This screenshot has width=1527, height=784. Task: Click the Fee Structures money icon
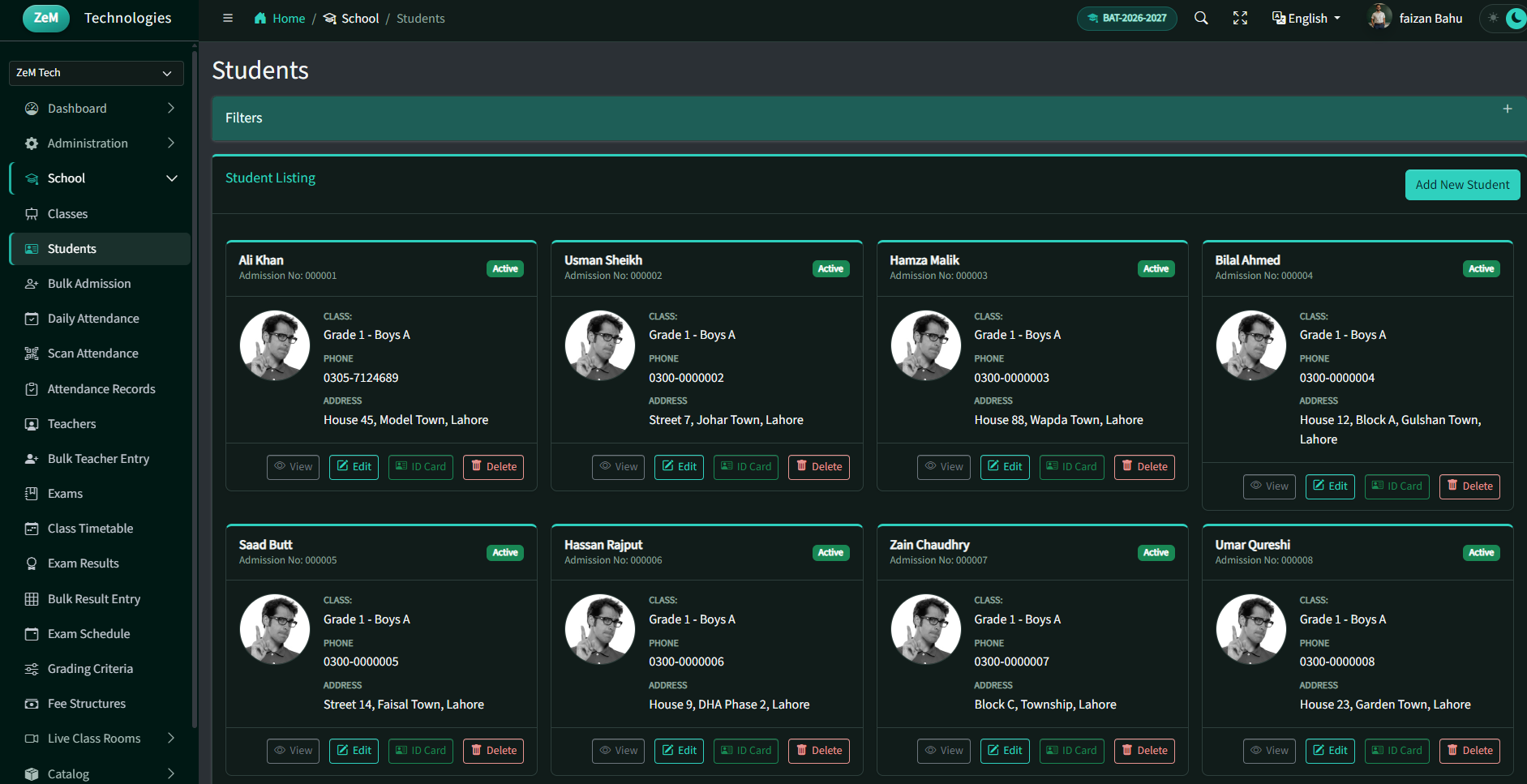coord(32,704)
